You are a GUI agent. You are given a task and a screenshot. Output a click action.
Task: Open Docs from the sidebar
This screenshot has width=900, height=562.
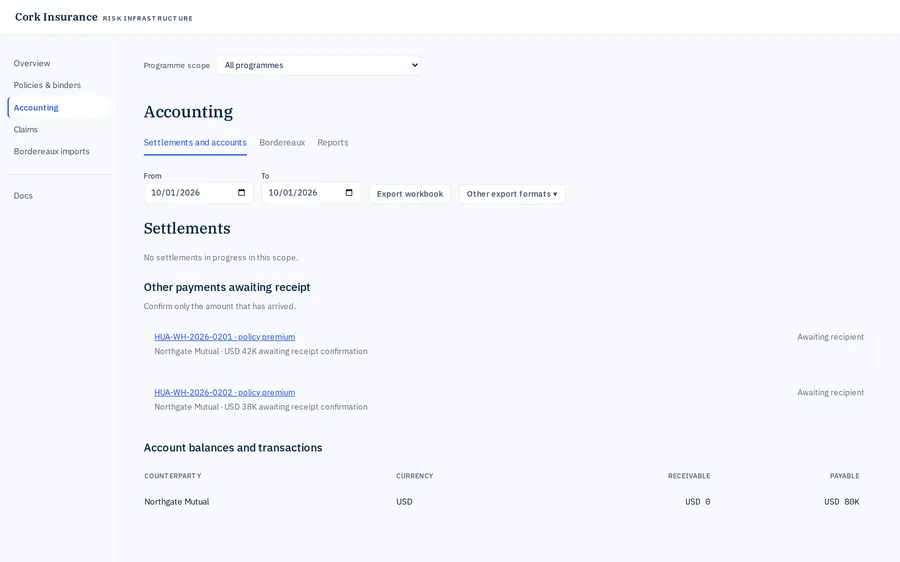23,196
